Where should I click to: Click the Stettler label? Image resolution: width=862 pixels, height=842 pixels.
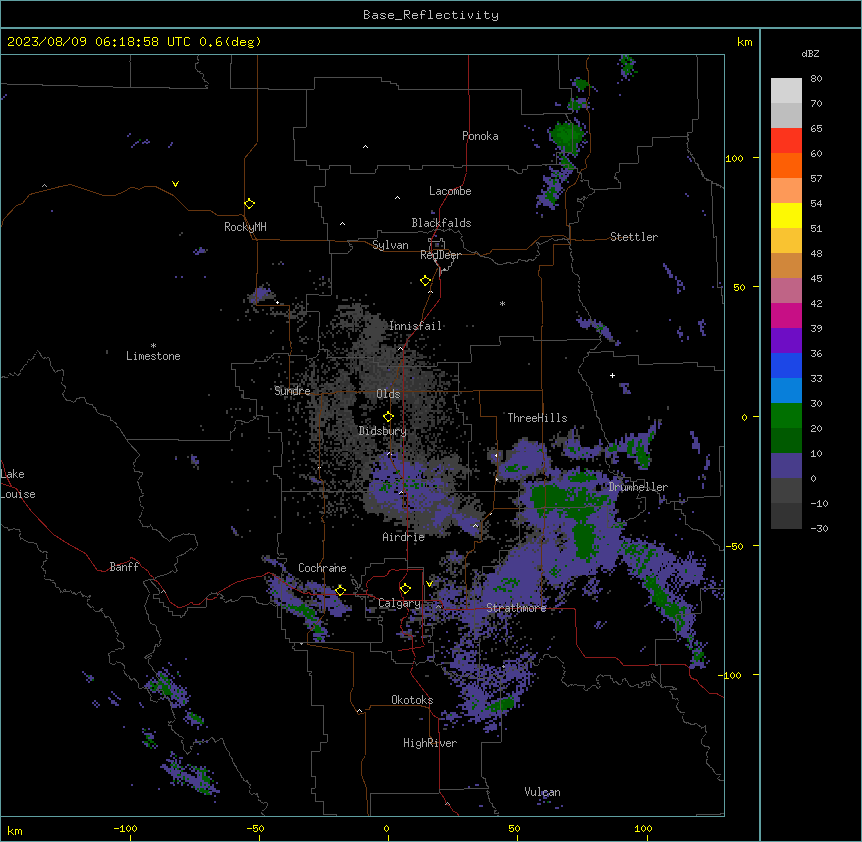click(634, 237)
